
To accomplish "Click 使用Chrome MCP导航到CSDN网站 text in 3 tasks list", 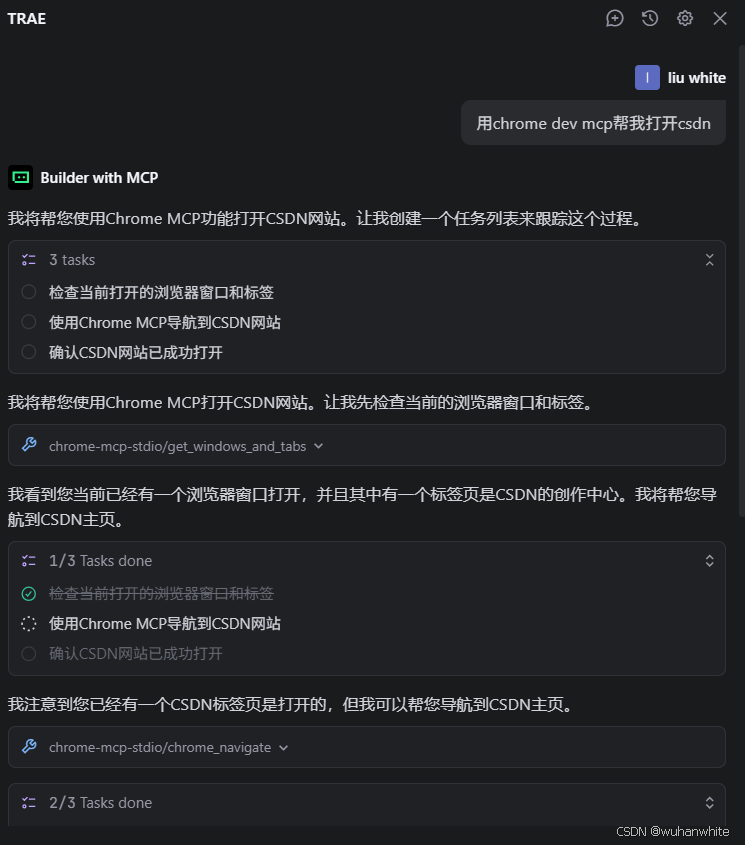I will (164, 322).
